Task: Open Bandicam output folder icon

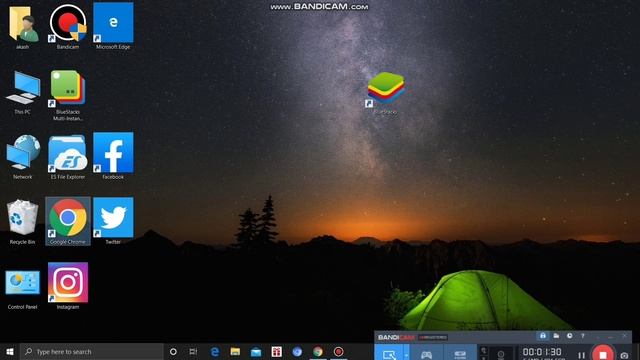Action: (556, 336)
